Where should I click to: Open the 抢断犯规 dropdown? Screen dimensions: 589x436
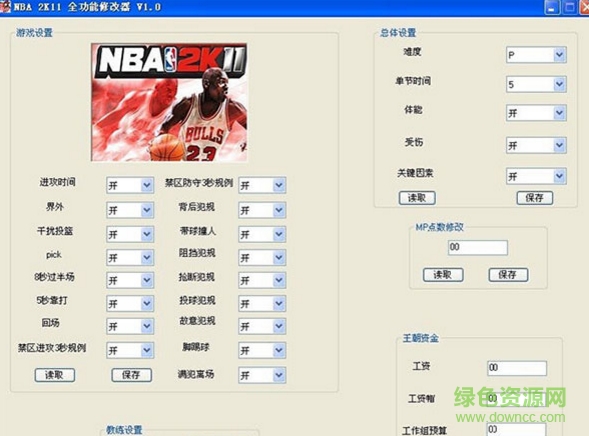[262, 280]
